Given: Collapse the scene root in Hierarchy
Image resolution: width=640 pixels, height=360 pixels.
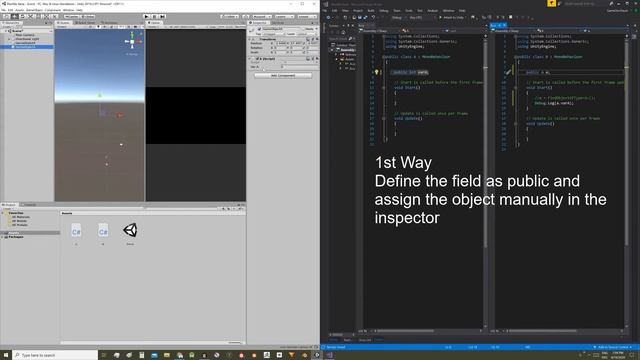Looking at the screenshot, I should (x=6, y=31).
